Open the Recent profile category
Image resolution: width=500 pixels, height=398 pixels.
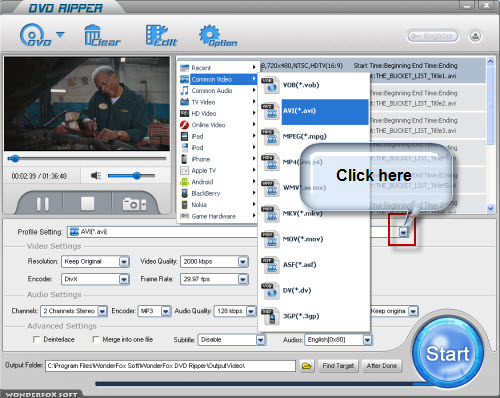[218, 68]
